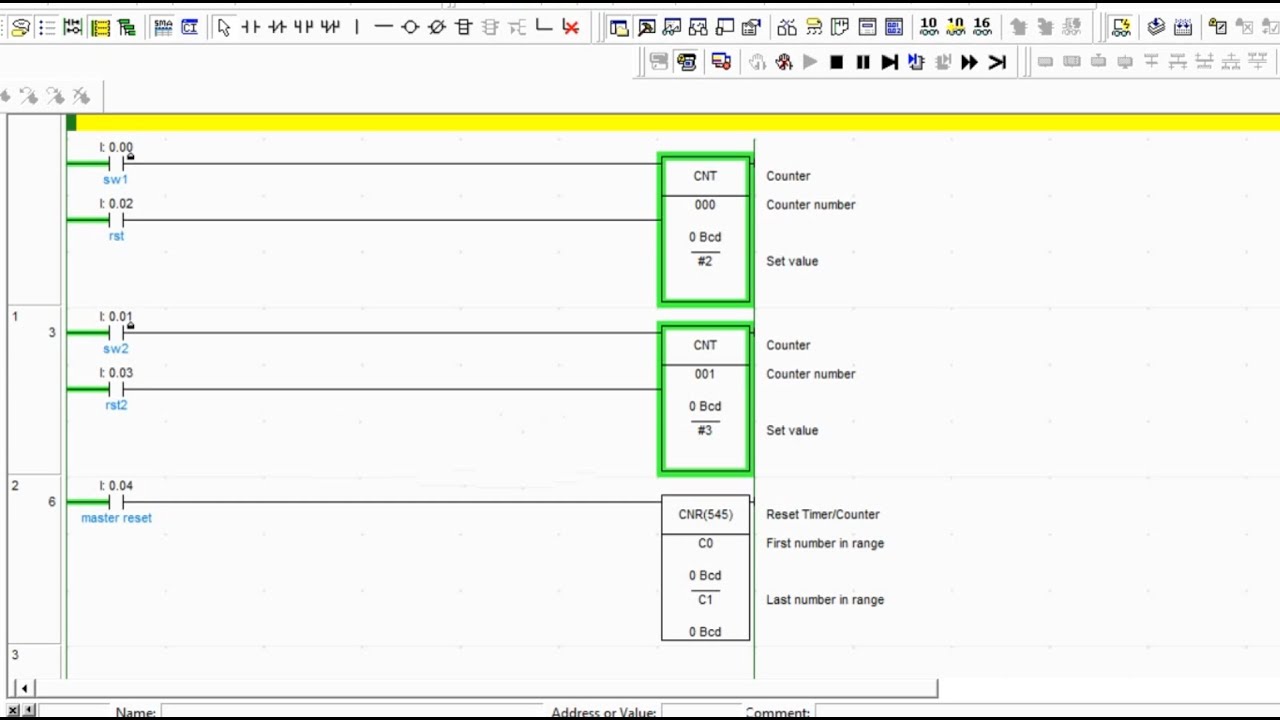Click the red figure breakpoint icon

point(783,62)
